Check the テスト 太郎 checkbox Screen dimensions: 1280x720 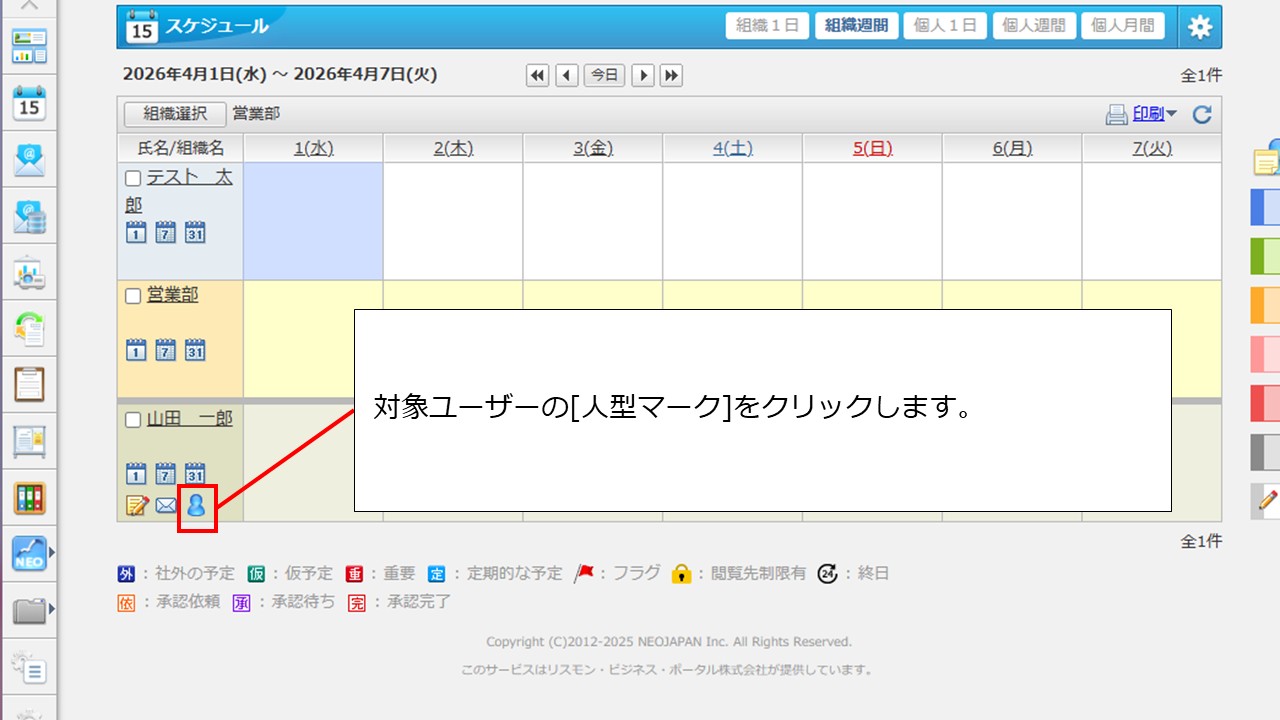pyautogui.click(x=133, y=179)
